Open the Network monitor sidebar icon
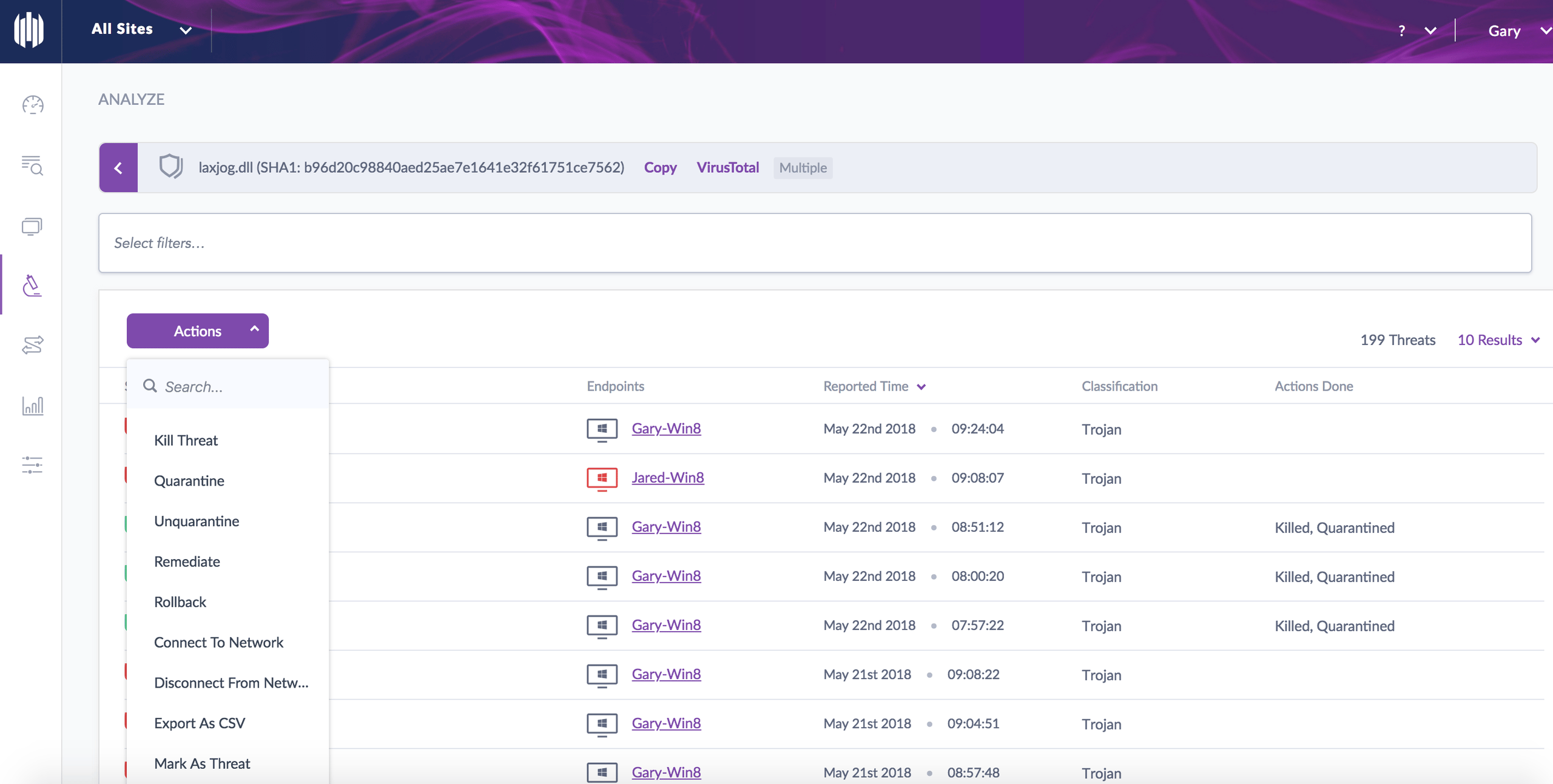 click(32, 226)
